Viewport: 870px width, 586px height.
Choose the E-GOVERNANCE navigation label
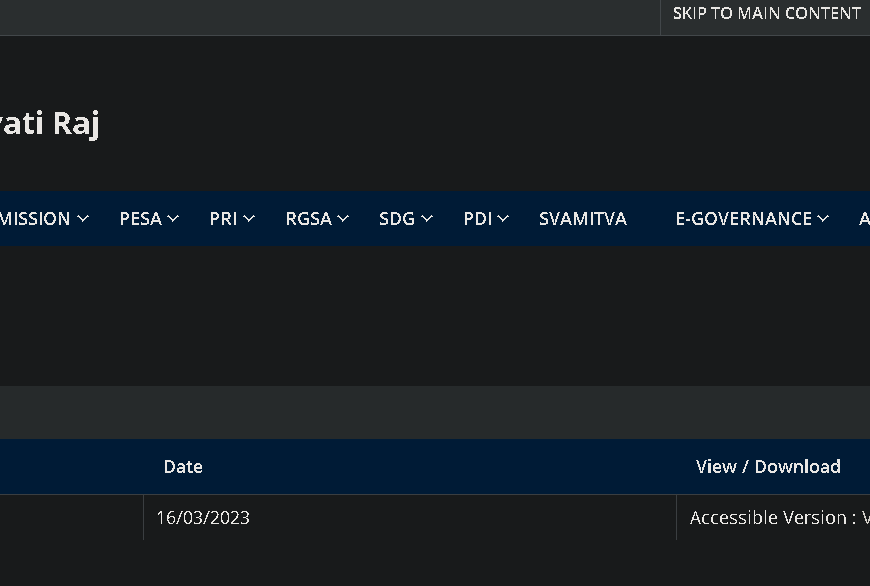pyautogui.click(x=743, y=219)
